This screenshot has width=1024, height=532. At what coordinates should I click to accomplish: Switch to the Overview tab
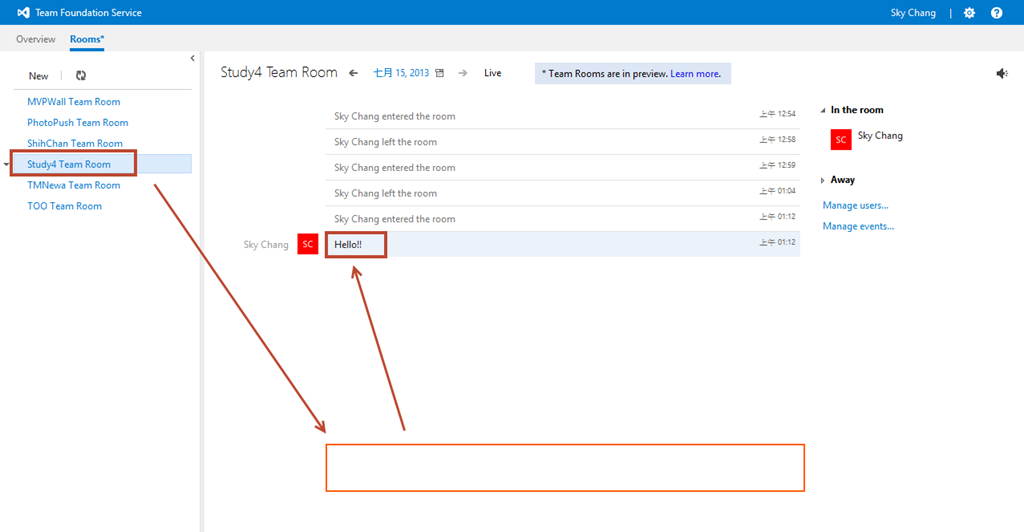tap(35, 39)
